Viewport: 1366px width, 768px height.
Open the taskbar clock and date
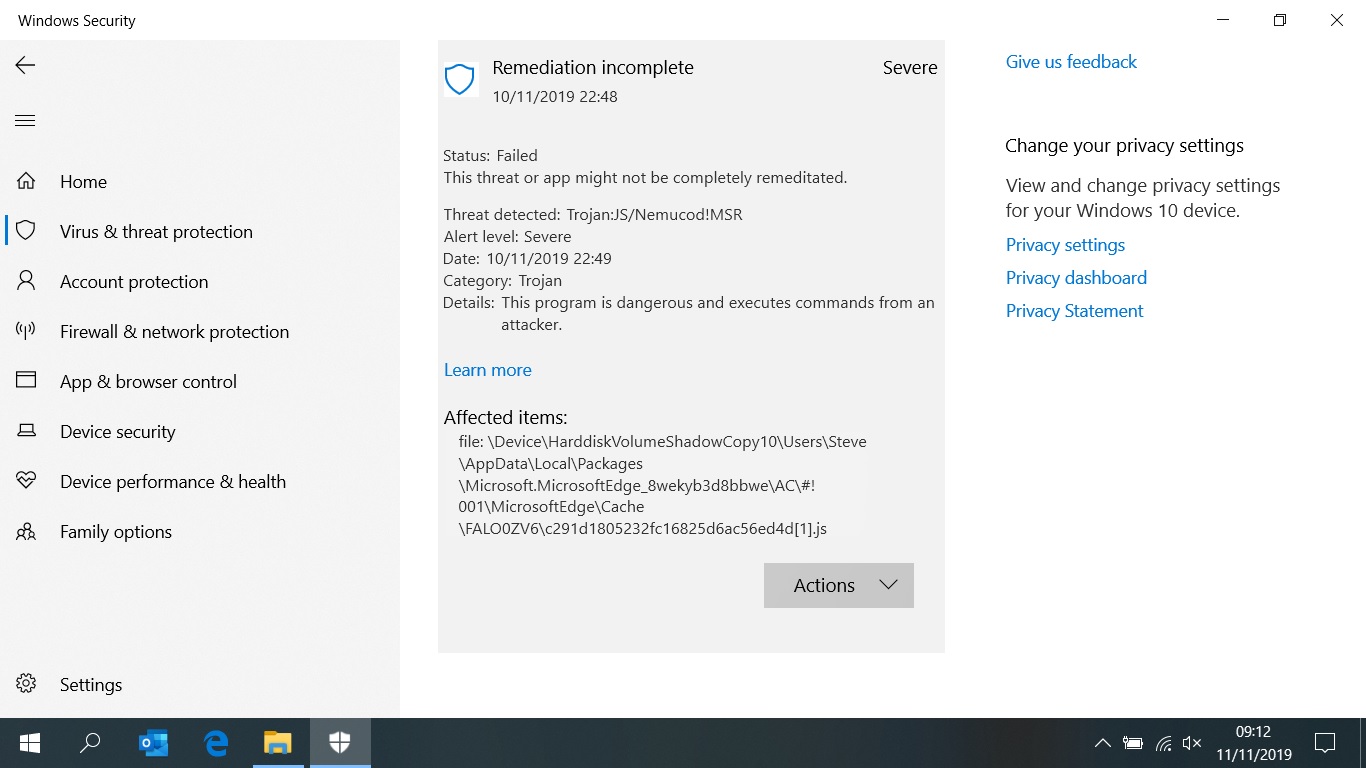coord(1254,743)
